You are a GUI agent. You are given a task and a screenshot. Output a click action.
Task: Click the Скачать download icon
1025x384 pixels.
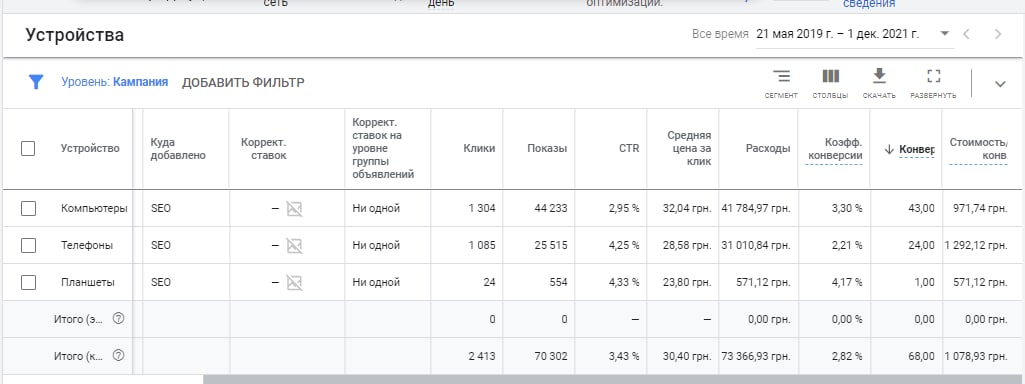[x=879, y=76]
